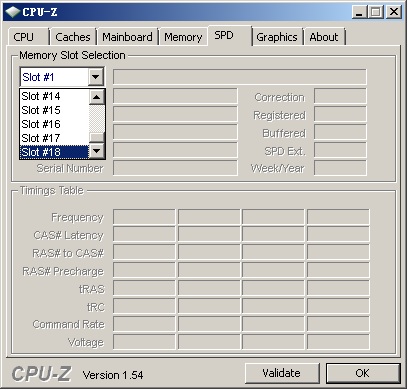The height and width of the screenshot is (390, 408).
Task: Click the slot list scroll-down arrow
Action: [x=97, y=151]
